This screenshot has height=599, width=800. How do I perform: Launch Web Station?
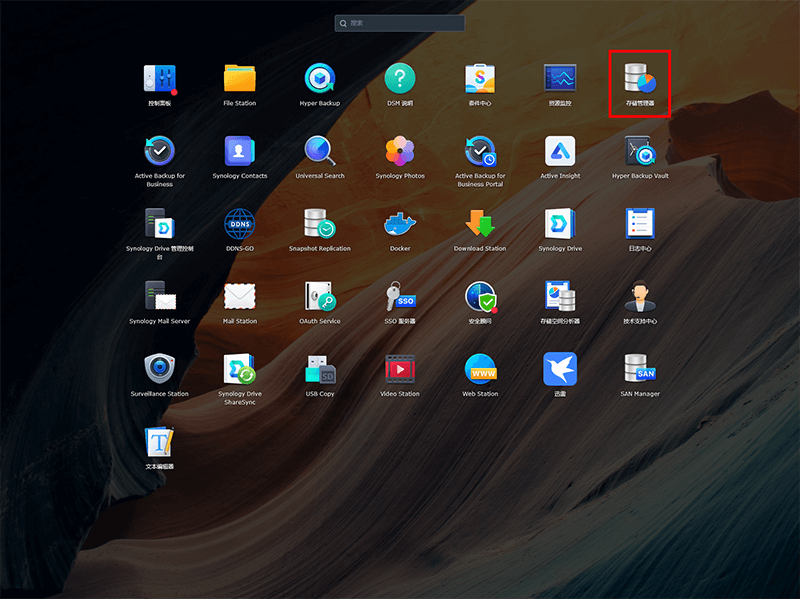coord(480,369)
